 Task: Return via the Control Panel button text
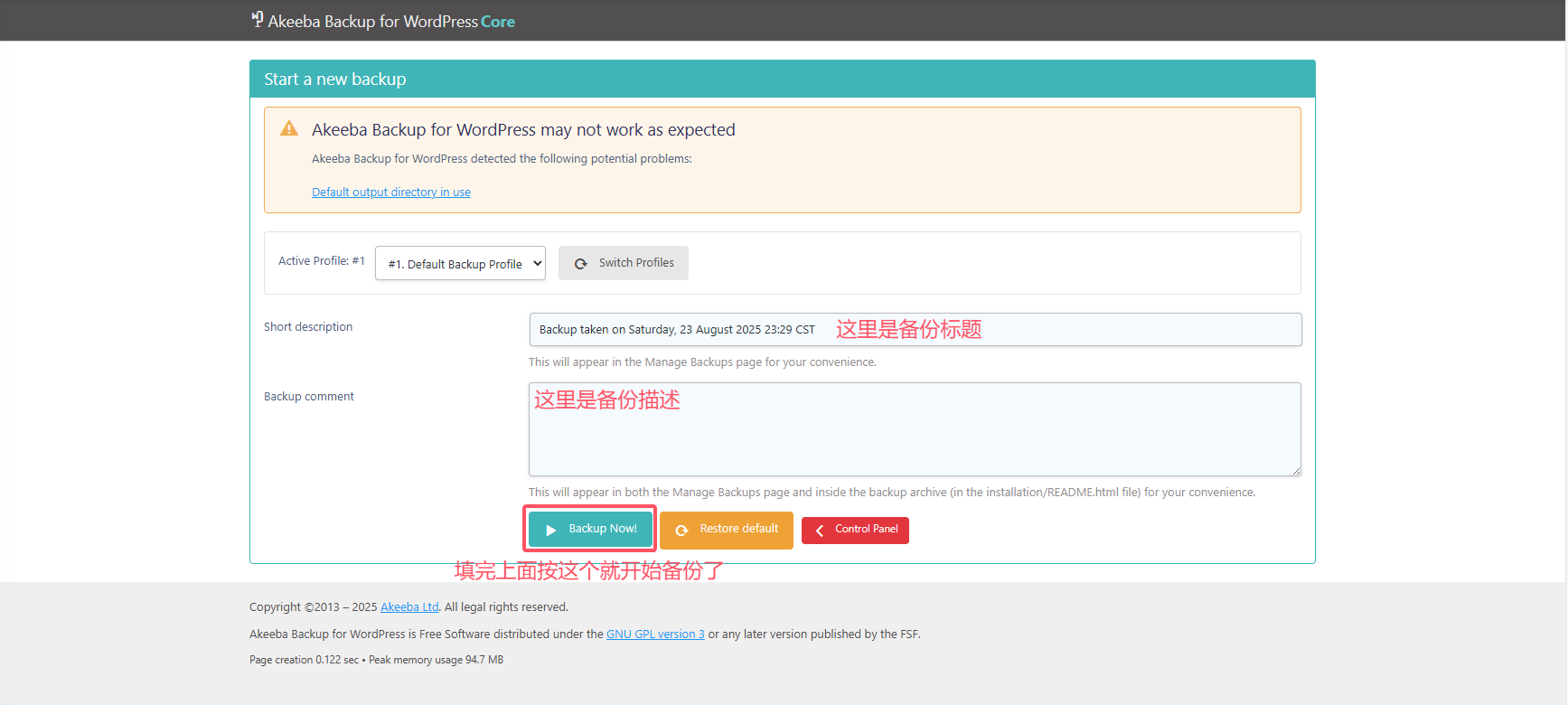coord(866,529)
